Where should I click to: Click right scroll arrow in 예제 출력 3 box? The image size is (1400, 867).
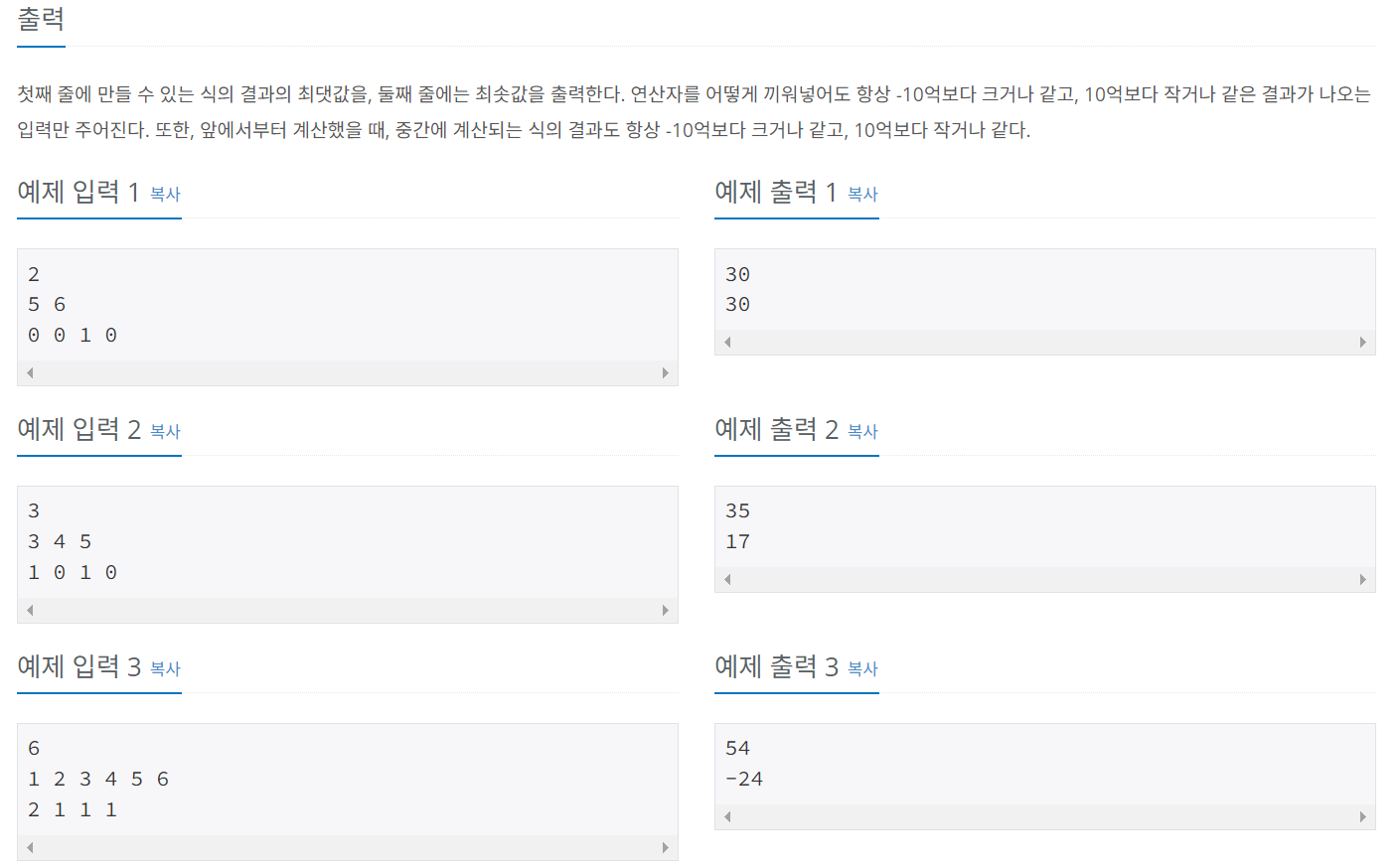[x=1363, y=816]
